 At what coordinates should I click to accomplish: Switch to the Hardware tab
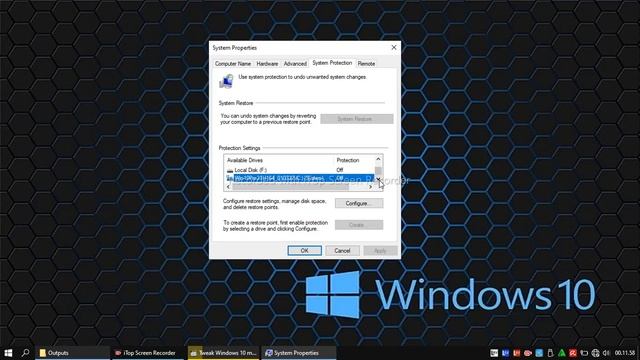(267, 64)
